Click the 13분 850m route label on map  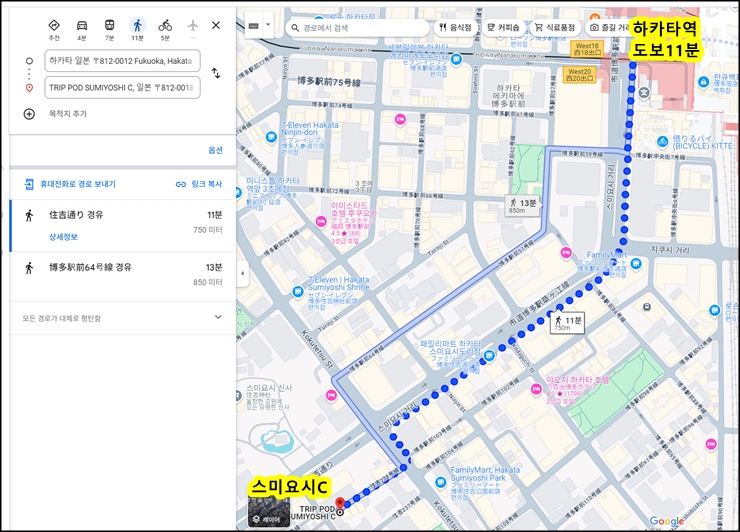pos(522,206)
